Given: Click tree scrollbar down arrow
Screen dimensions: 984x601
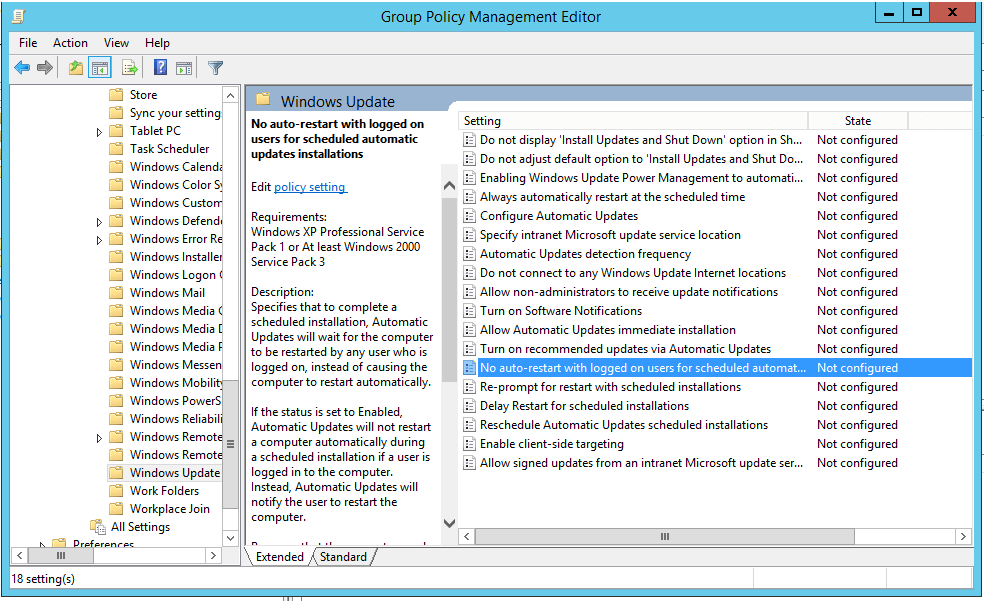Looking at the screenshot, I should 230,538.
